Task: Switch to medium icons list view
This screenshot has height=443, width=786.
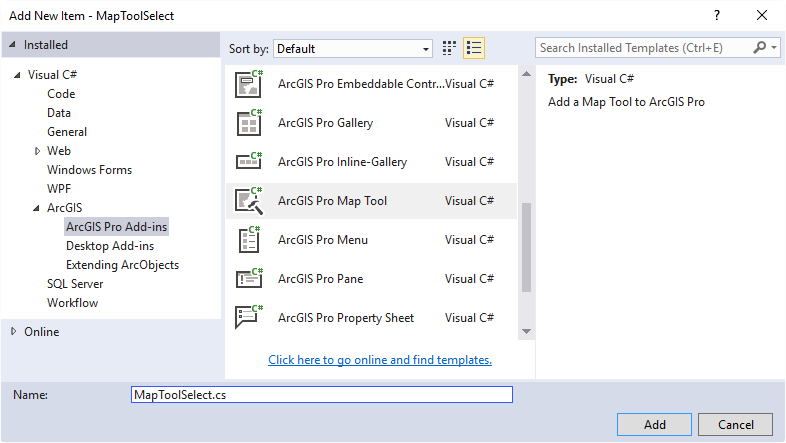Action: coord(474,48)
